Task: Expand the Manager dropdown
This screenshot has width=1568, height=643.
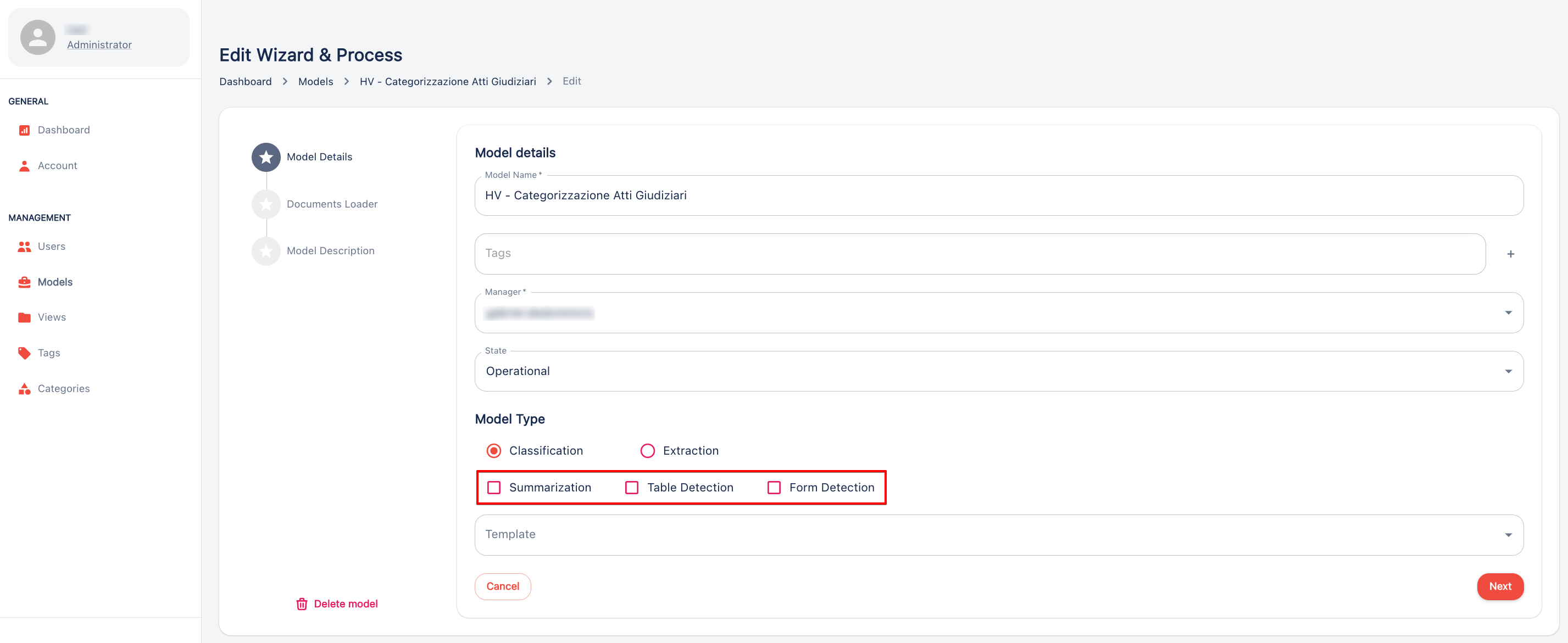Action: coord(1508,312)
